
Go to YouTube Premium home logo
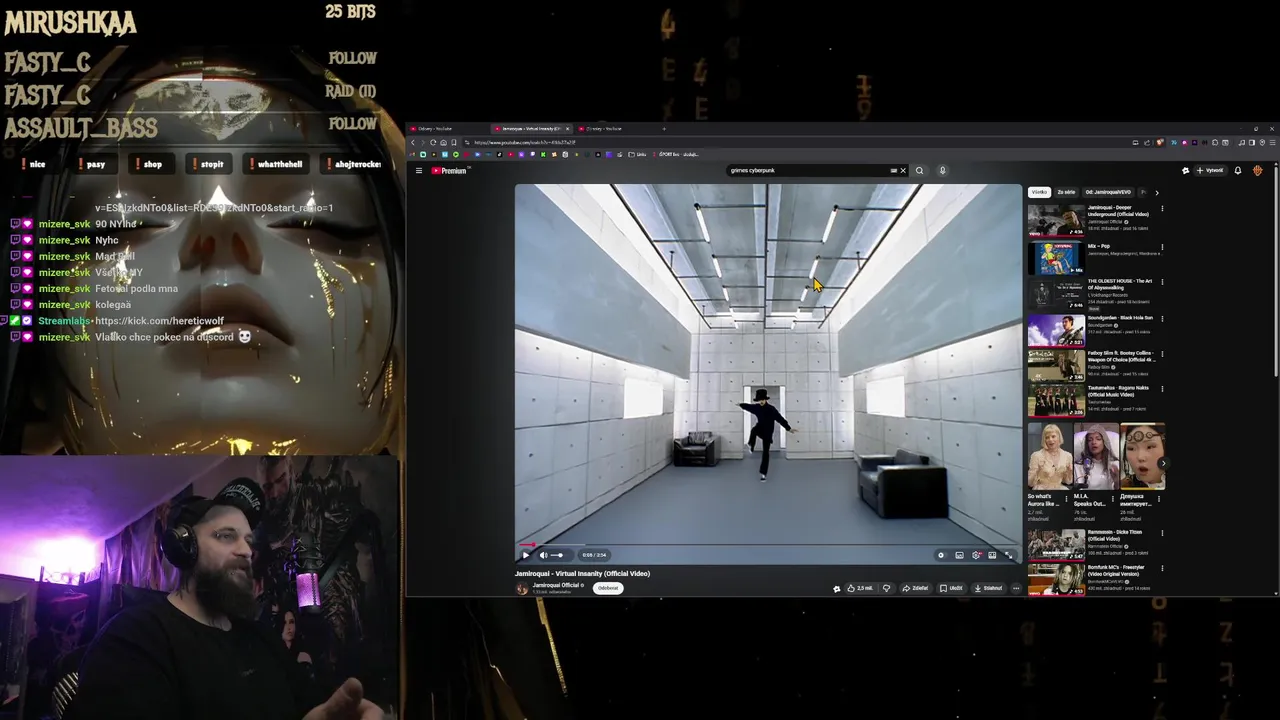coord(450,171)
